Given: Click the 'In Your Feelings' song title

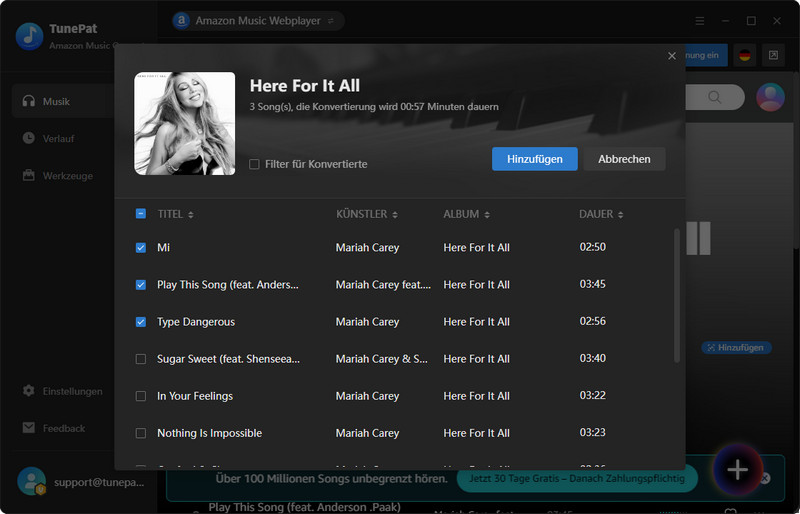Looking at the screenshot, I should [195, 396].
